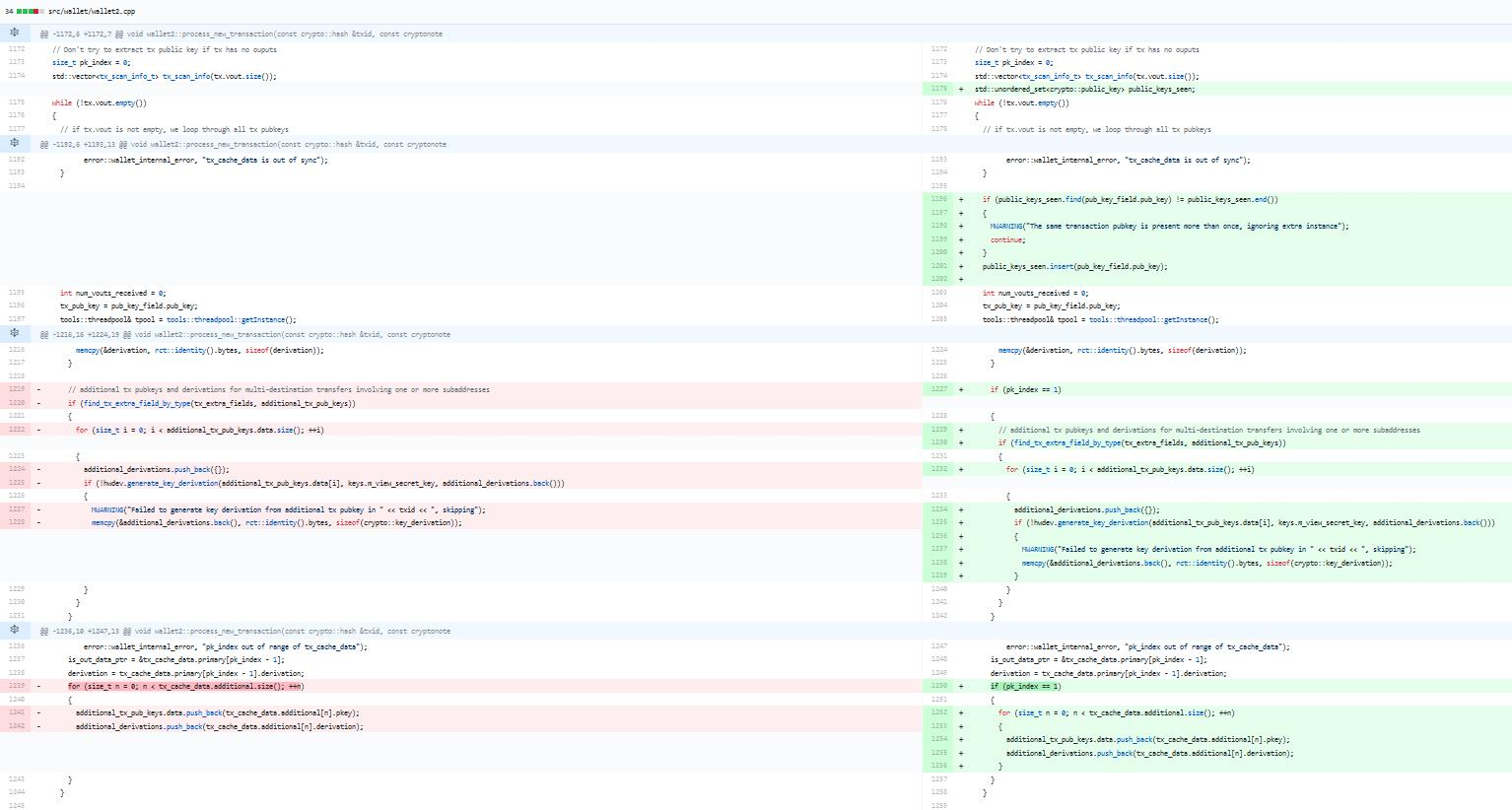Click added line number 1227 'if (pk_index == 1)'

click(938, 389)
